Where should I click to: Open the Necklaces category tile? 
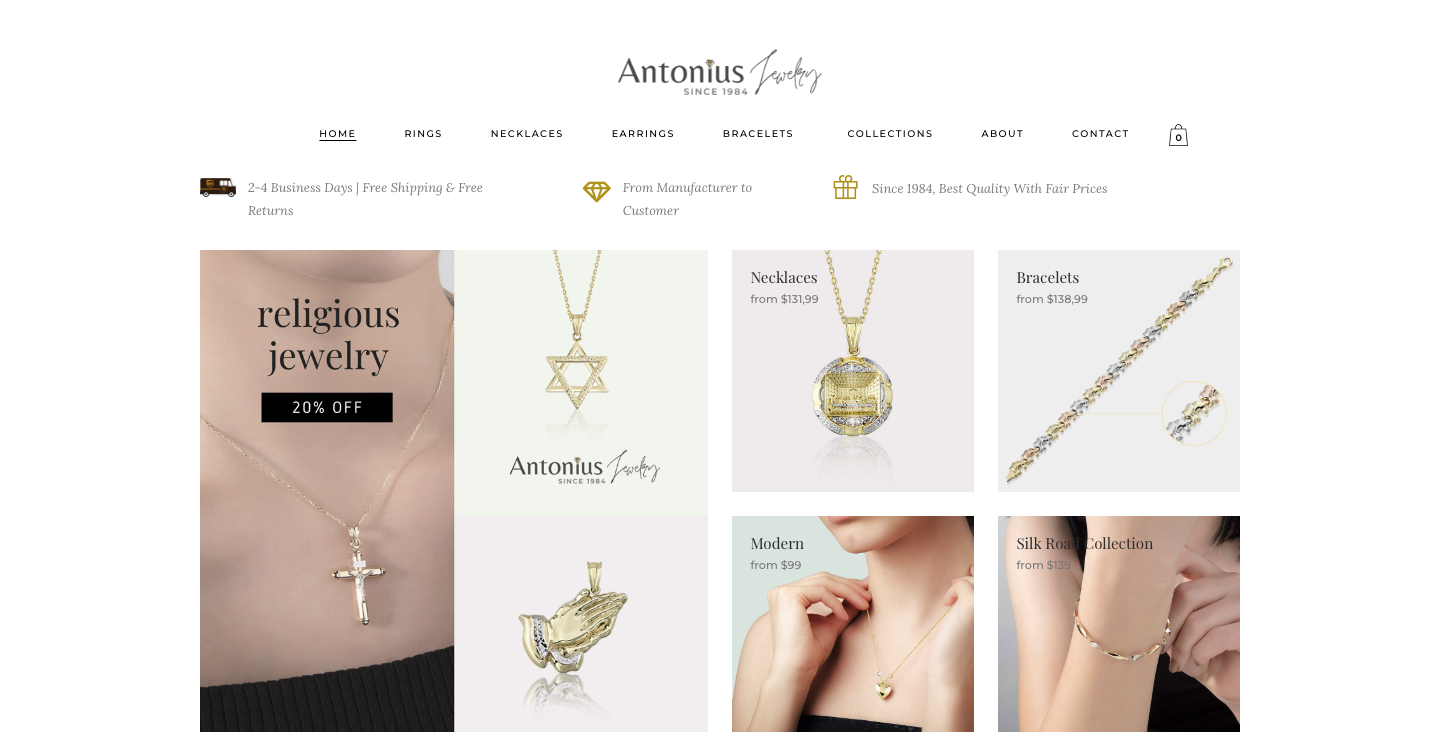click(853, 371)
